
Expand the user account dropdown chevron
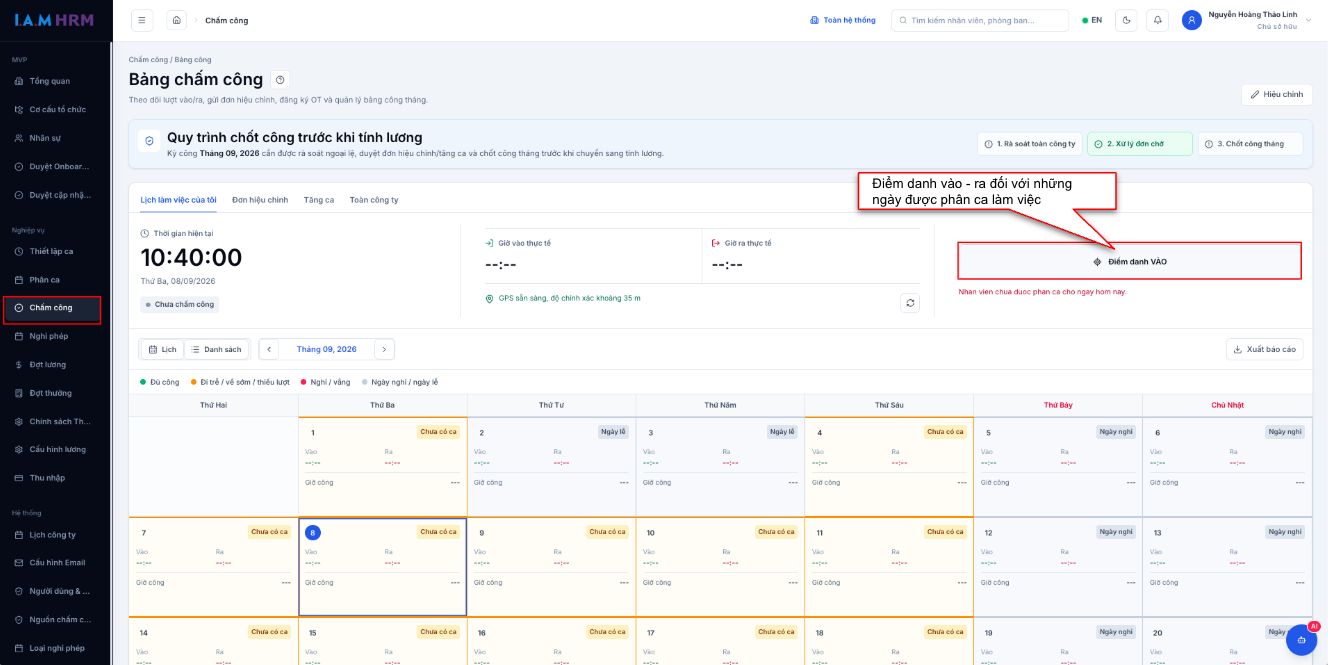[1310, 20]
